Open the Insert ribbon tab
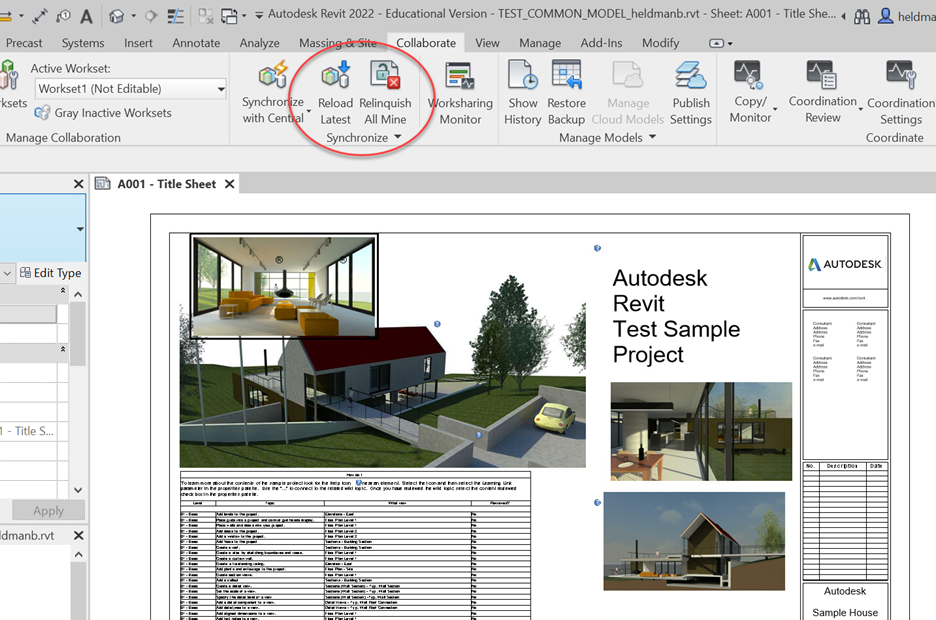 (x=138, y=43)
